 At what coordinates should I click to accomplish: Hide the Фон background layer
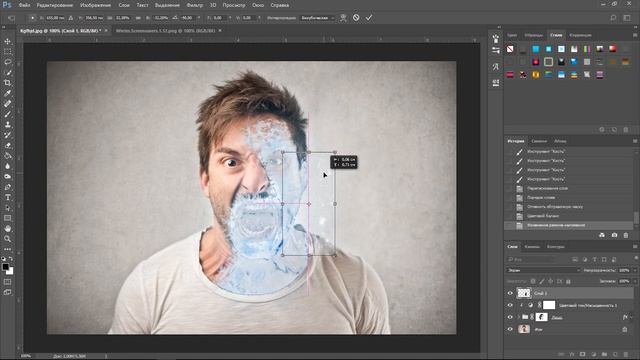[510, 329]
